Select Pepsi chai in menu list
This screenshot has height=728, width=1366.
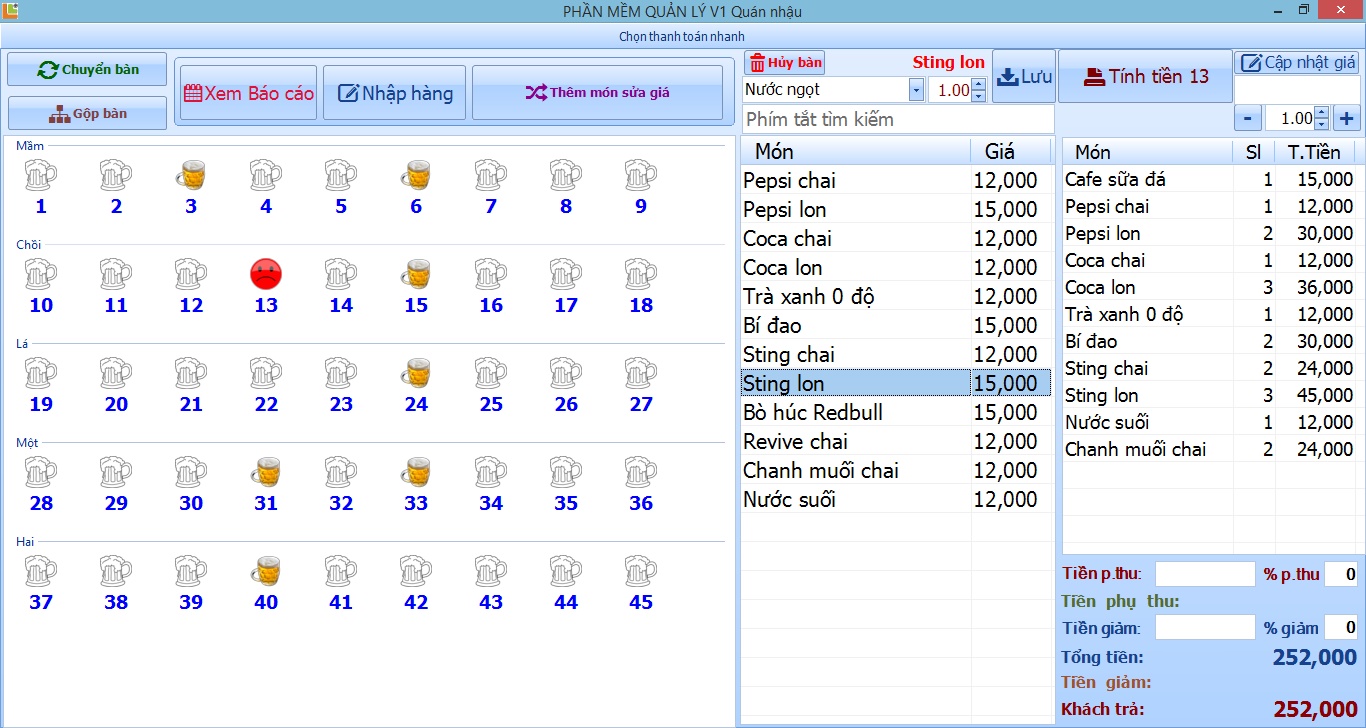[896, 181]
